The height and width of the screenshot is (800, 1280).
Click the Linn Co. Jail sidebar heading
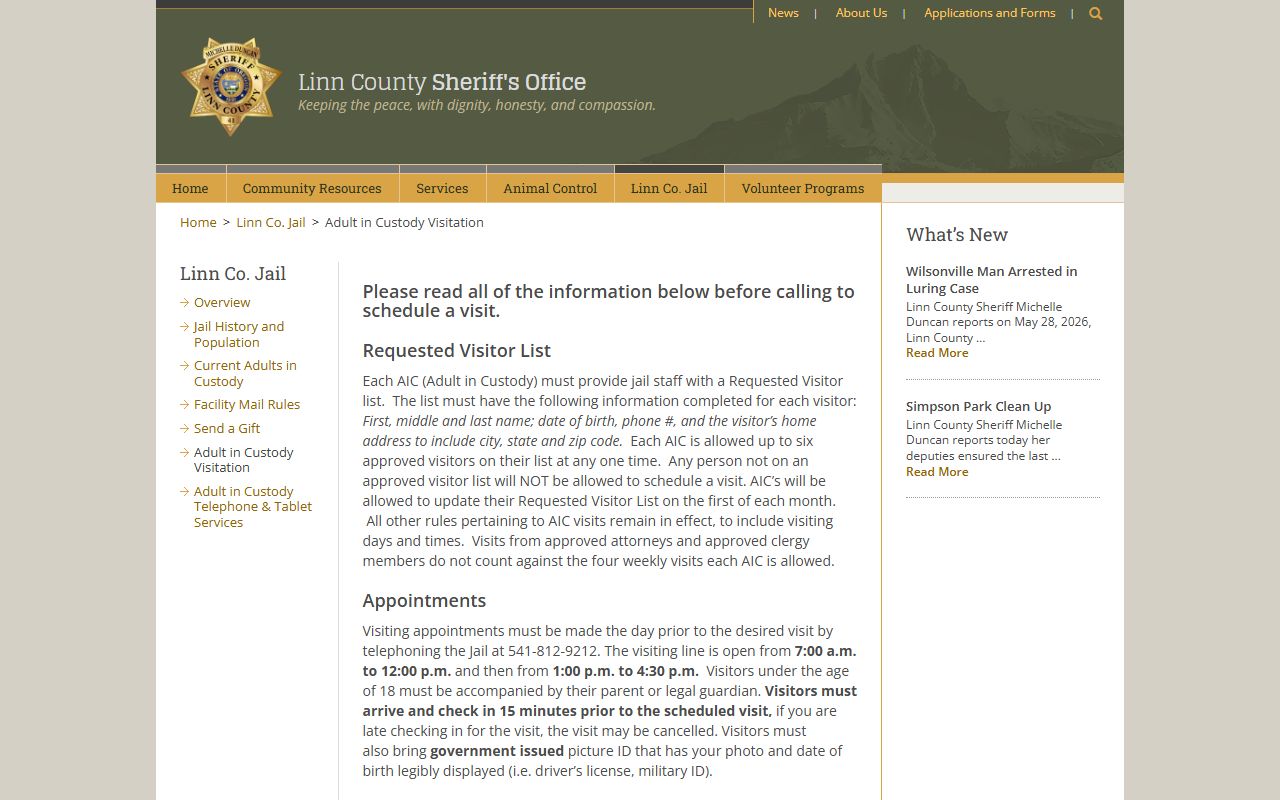point(233,273)
